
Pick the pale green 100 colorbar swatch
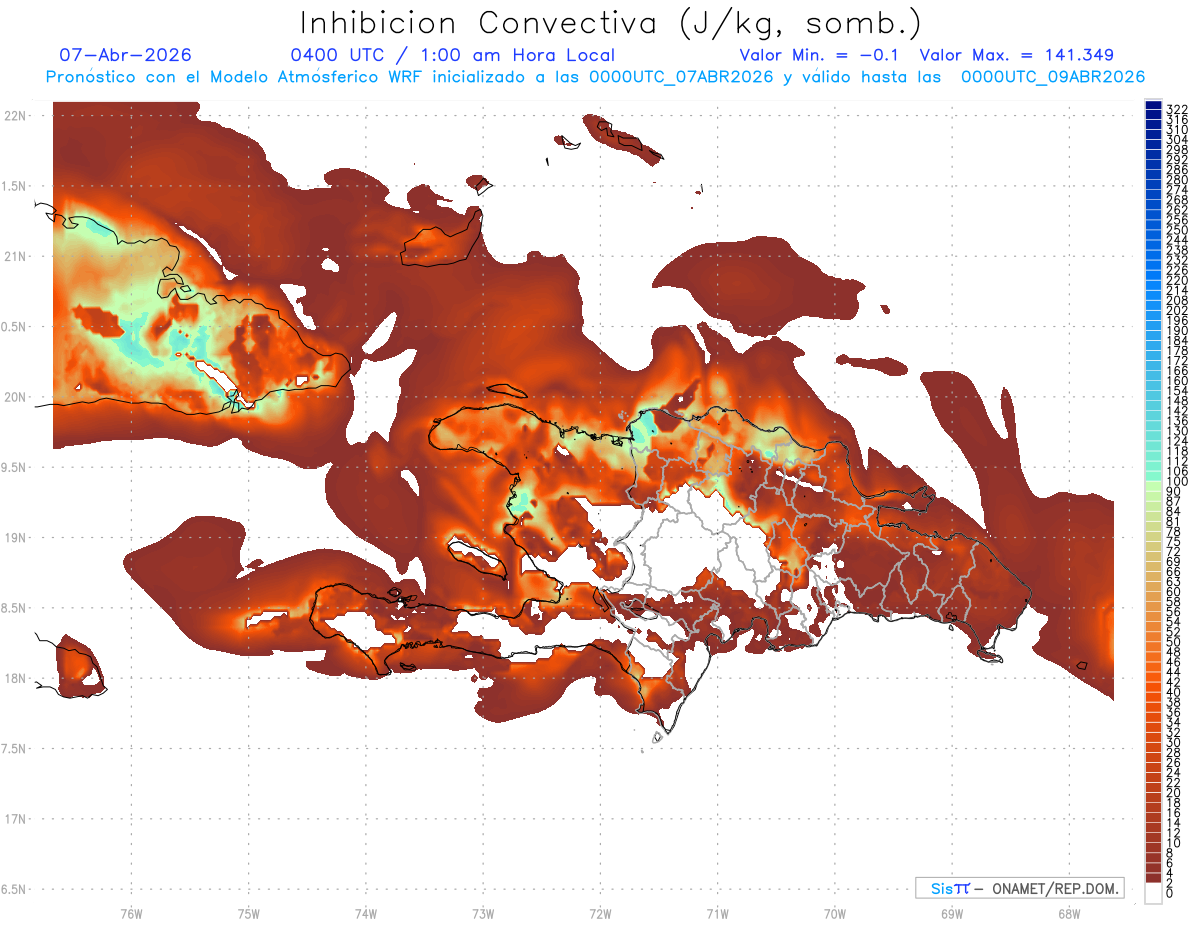pos(1153,482)
